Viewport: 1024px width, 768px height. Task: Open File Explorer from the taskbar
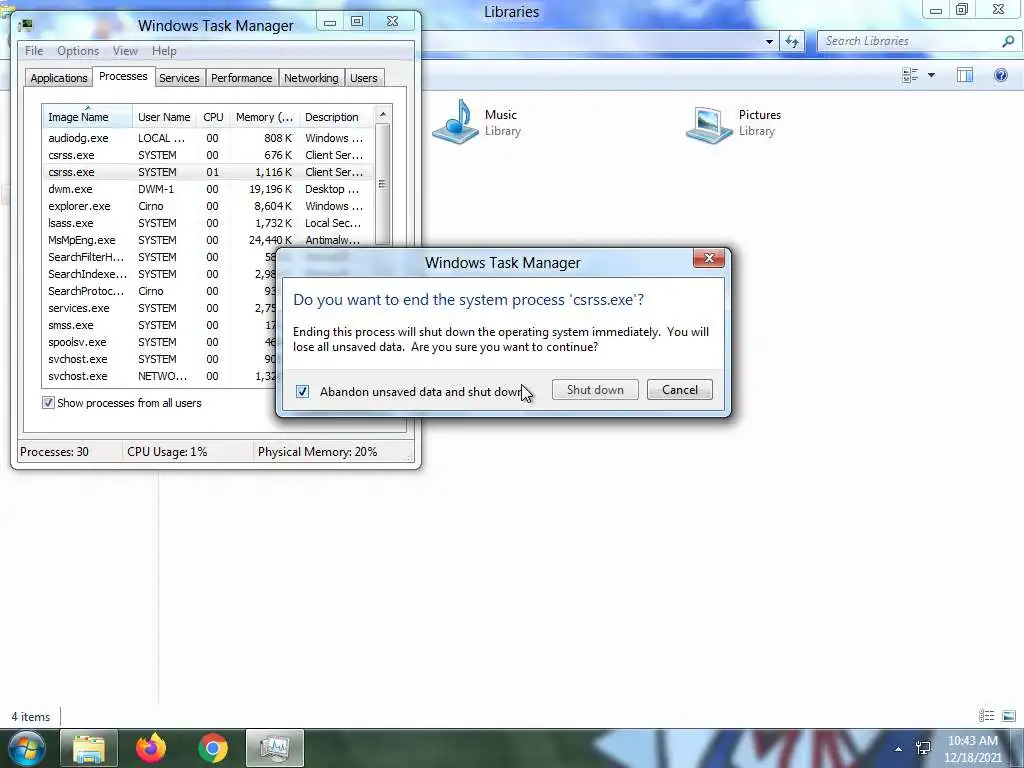89,748
